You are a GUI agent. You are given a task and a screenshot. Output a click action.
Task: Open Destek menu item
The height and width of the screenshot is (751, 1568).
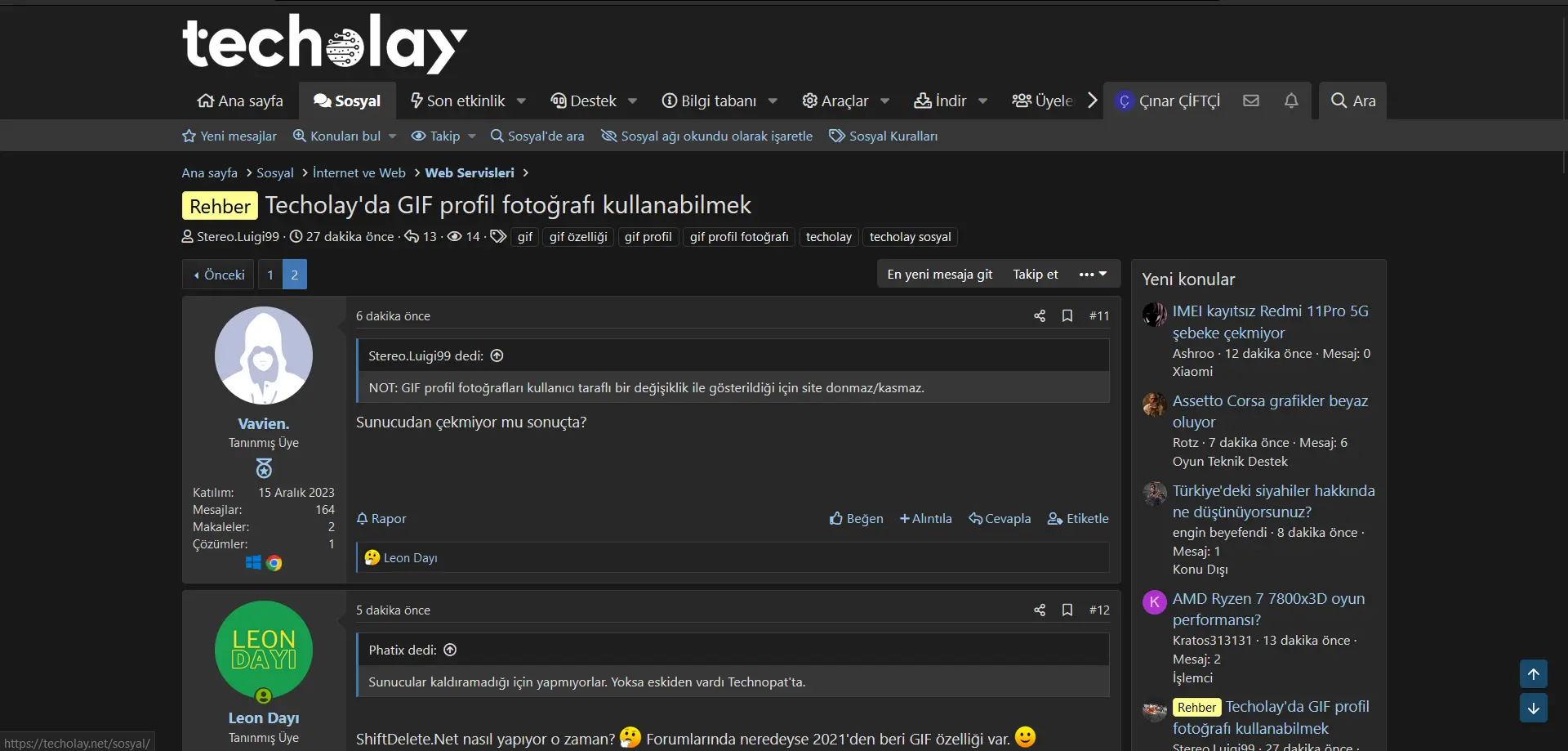click(584, 101)
